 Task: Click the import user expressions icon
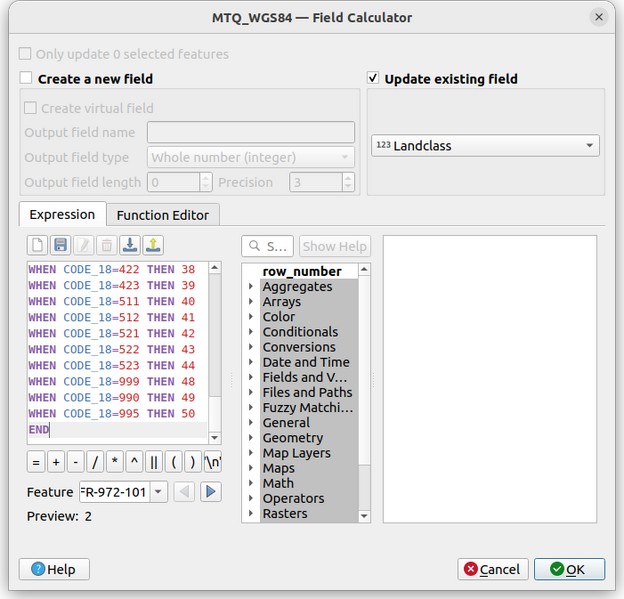coord(130,245)
